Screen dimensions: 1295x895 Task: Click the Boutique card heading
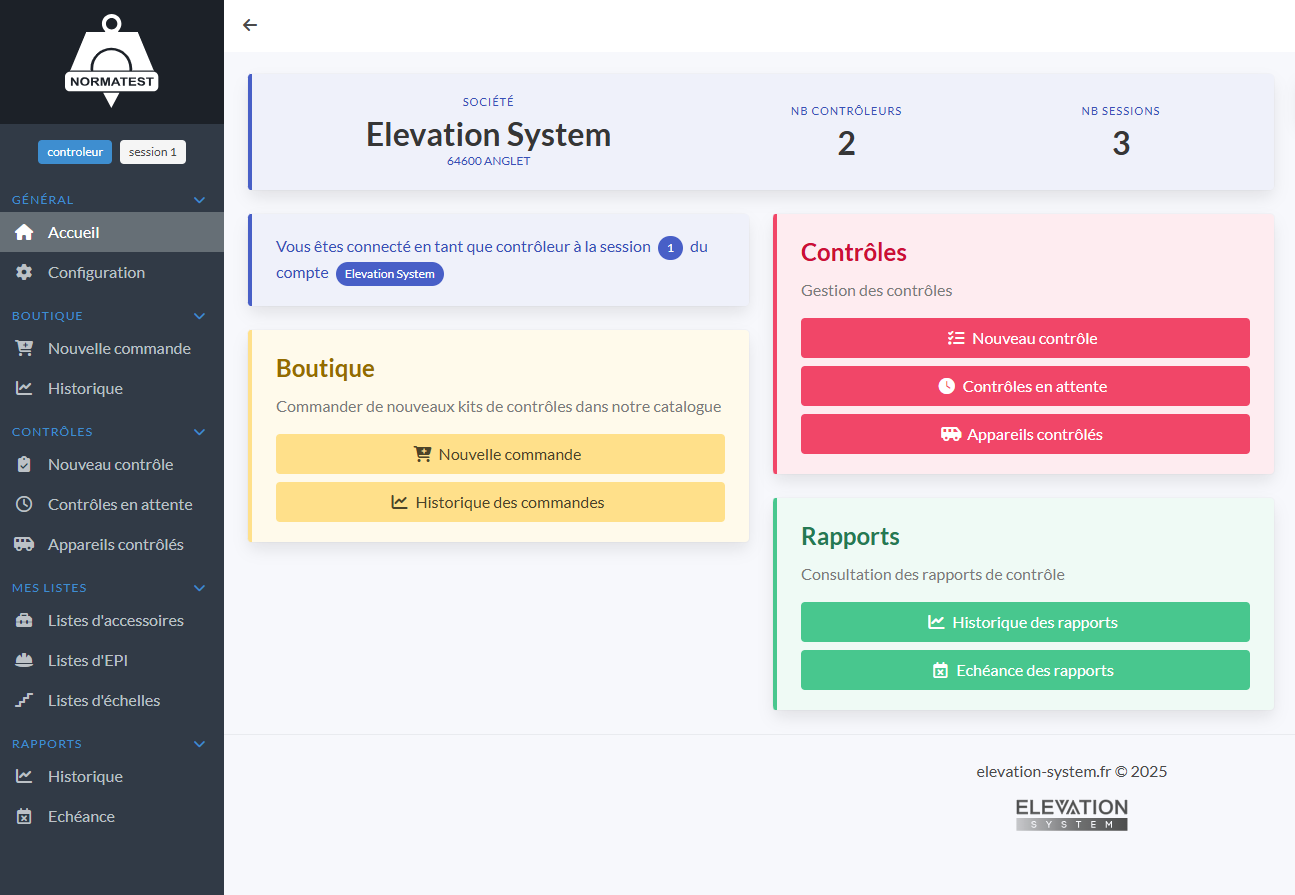point(325,368)
